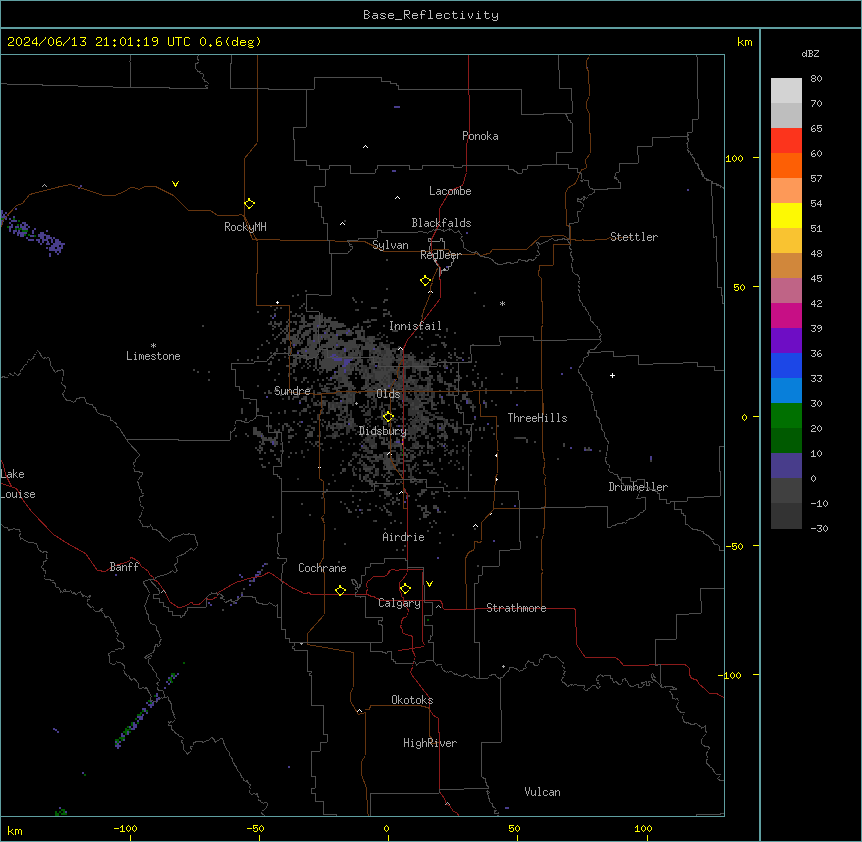The width and height of the screenshot is (862, 842).
Task: Click the Okotoks label
Action: pos(412,700)
